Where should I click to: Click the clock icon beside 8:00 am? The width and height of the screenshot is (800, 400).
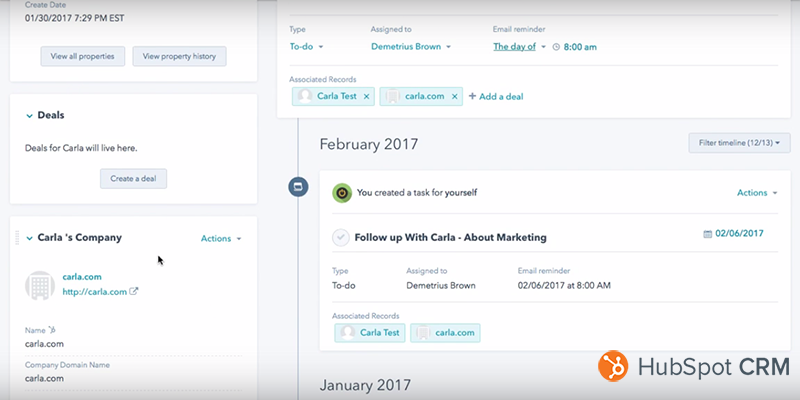(556, 47)
